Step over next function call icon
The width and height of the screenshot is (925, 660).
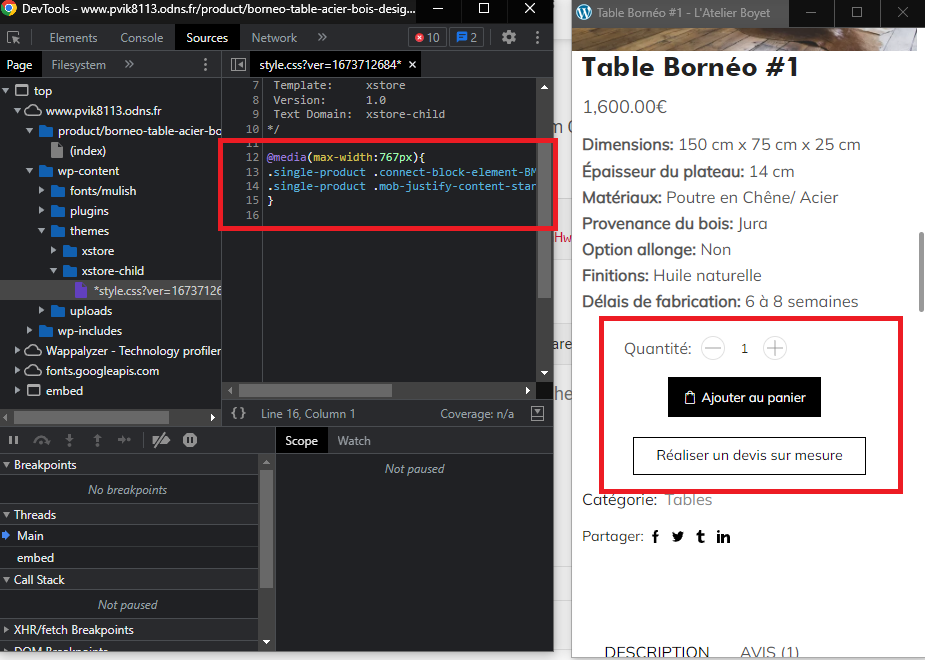[41, 440]
